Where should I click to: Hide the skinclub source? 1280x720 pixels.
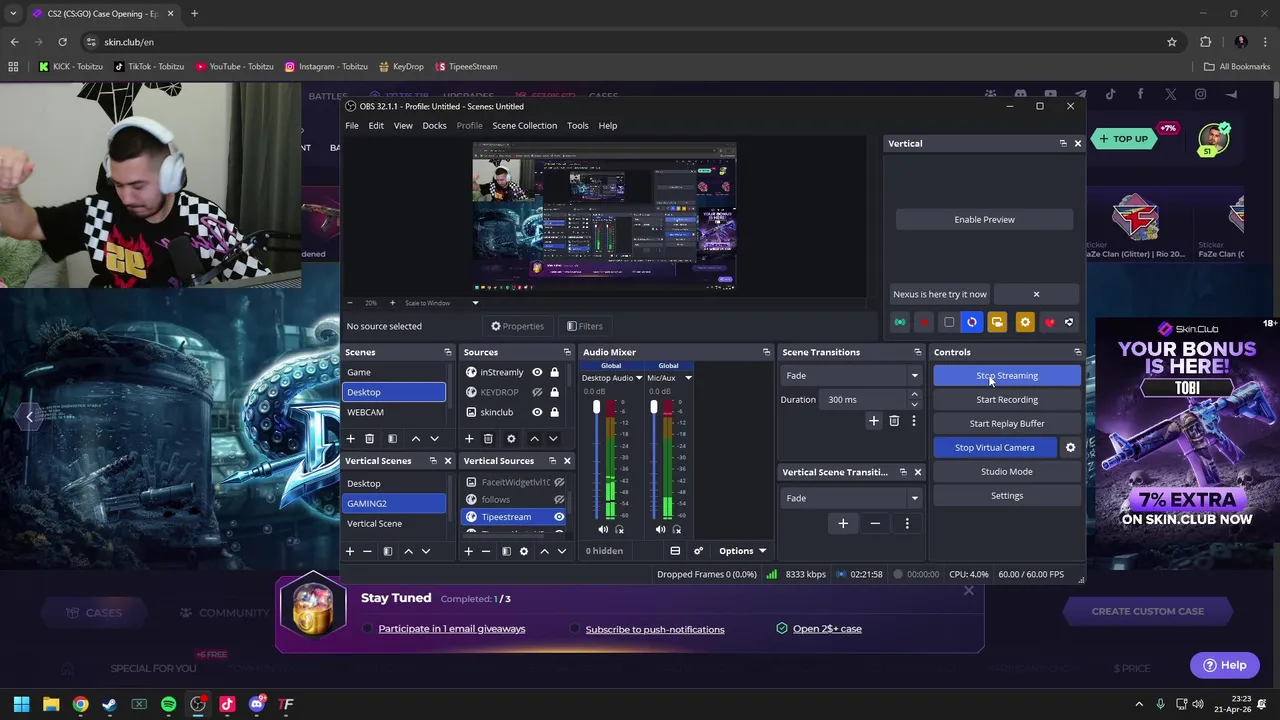click(x=537, y=412)
